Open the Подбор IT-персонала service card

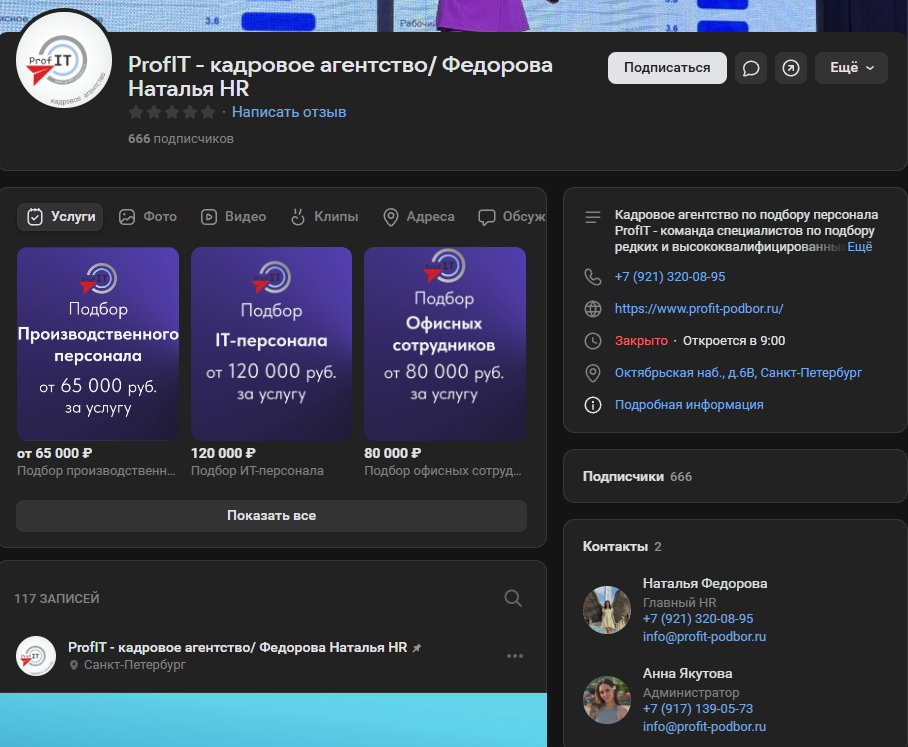click(271, 344)
